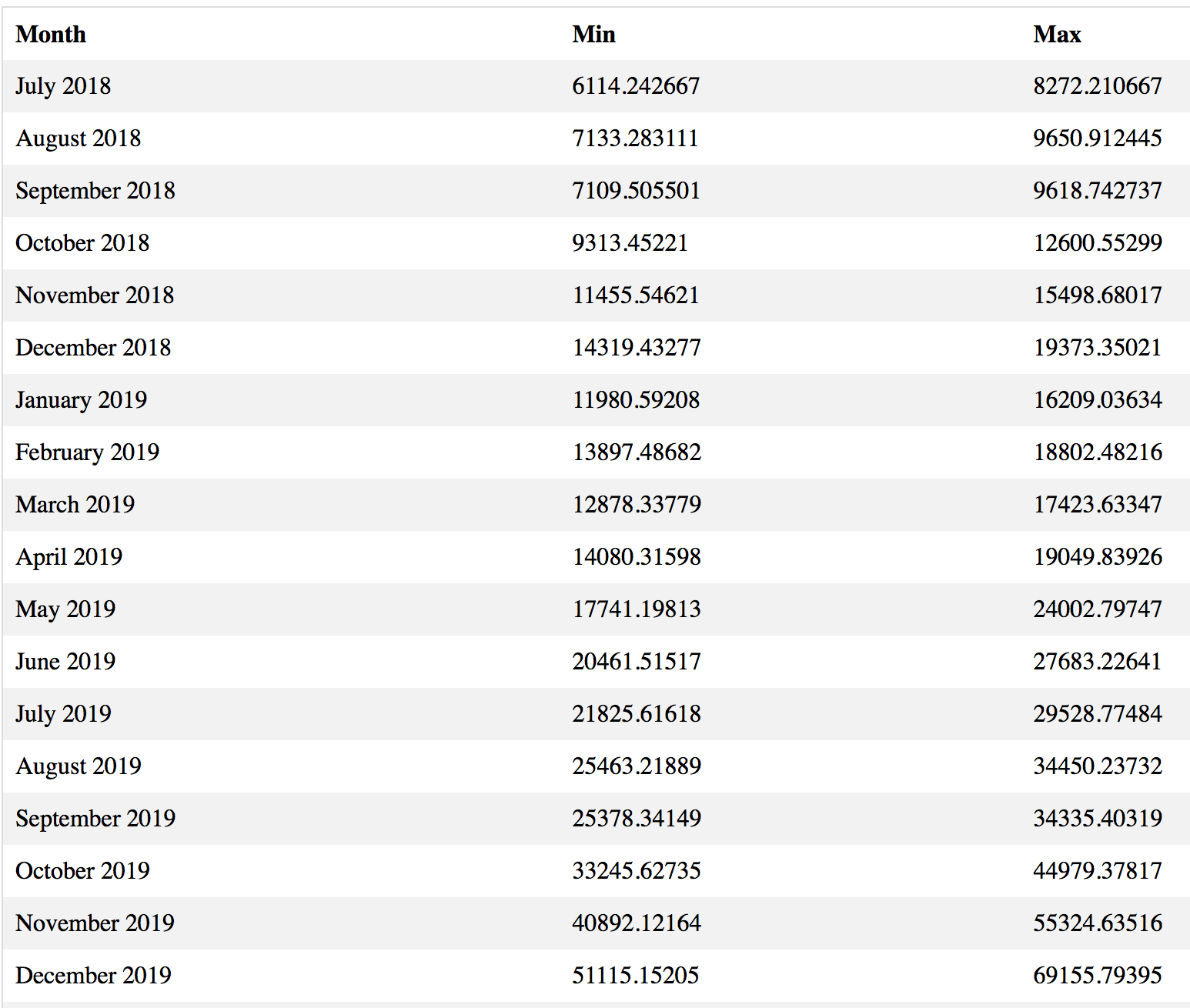Click the October 2018 row label
Image resolution: width=1190 pixels, height=1008 pixels.
click(x=82, y=243)
